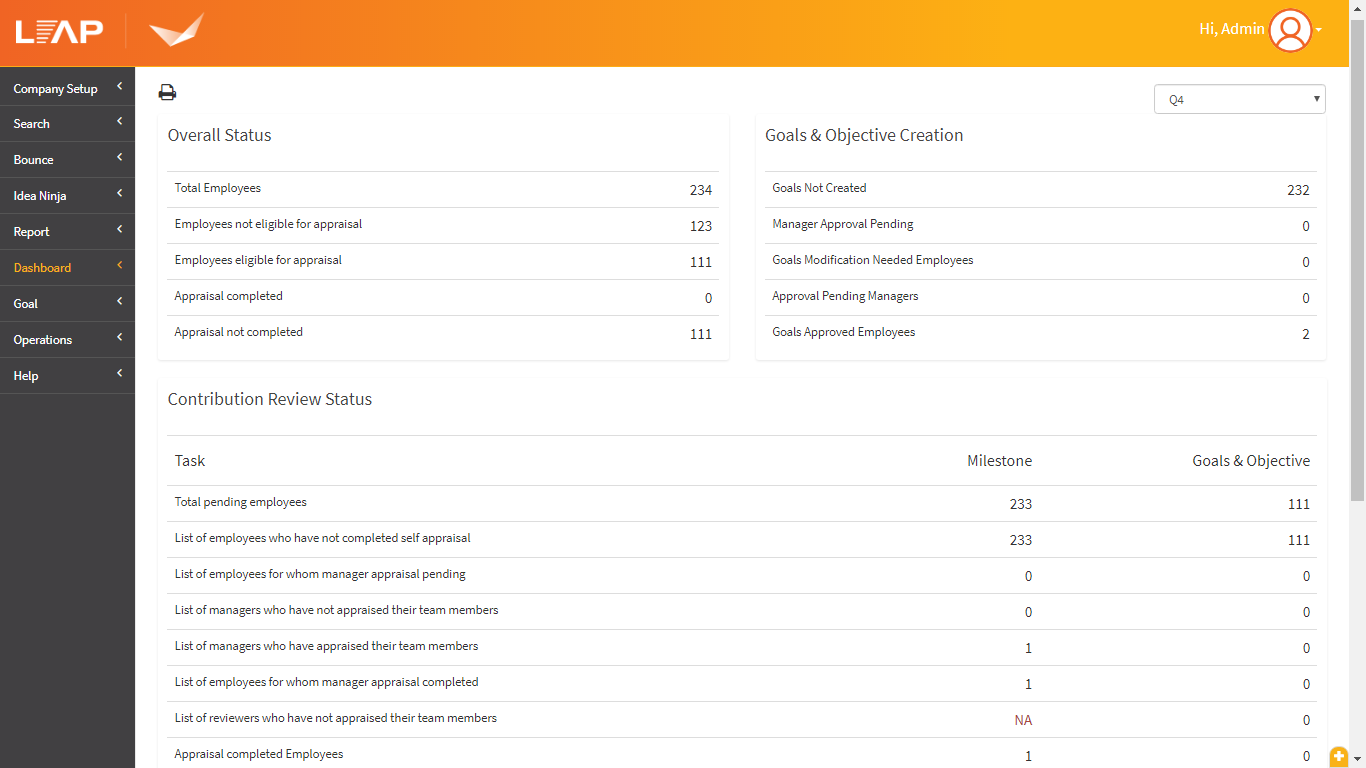Click Goals Approved Employees value 2
Viewport: 1366px width, 768px height.
[1306, 334]
